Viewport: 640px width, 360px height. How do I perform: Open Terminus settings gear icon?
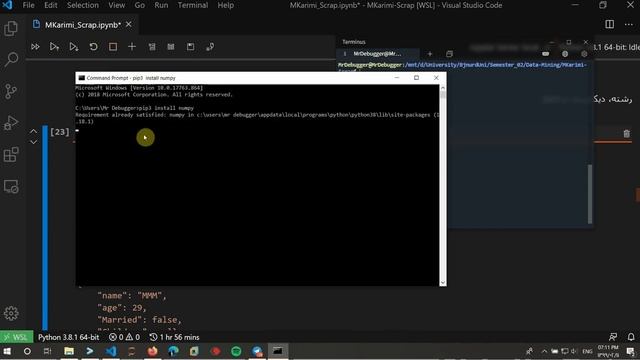(584, 54)
